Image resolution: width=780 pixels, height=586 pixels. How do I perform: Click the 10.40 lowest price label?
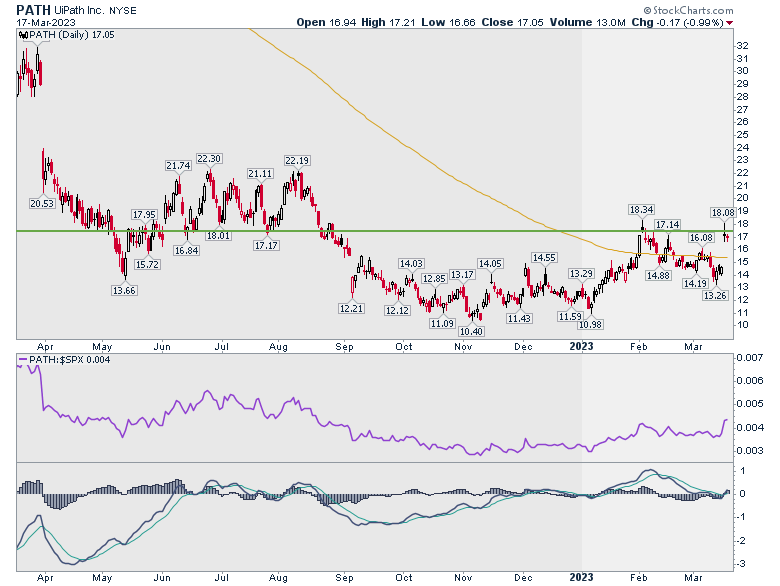click(471, 332)
